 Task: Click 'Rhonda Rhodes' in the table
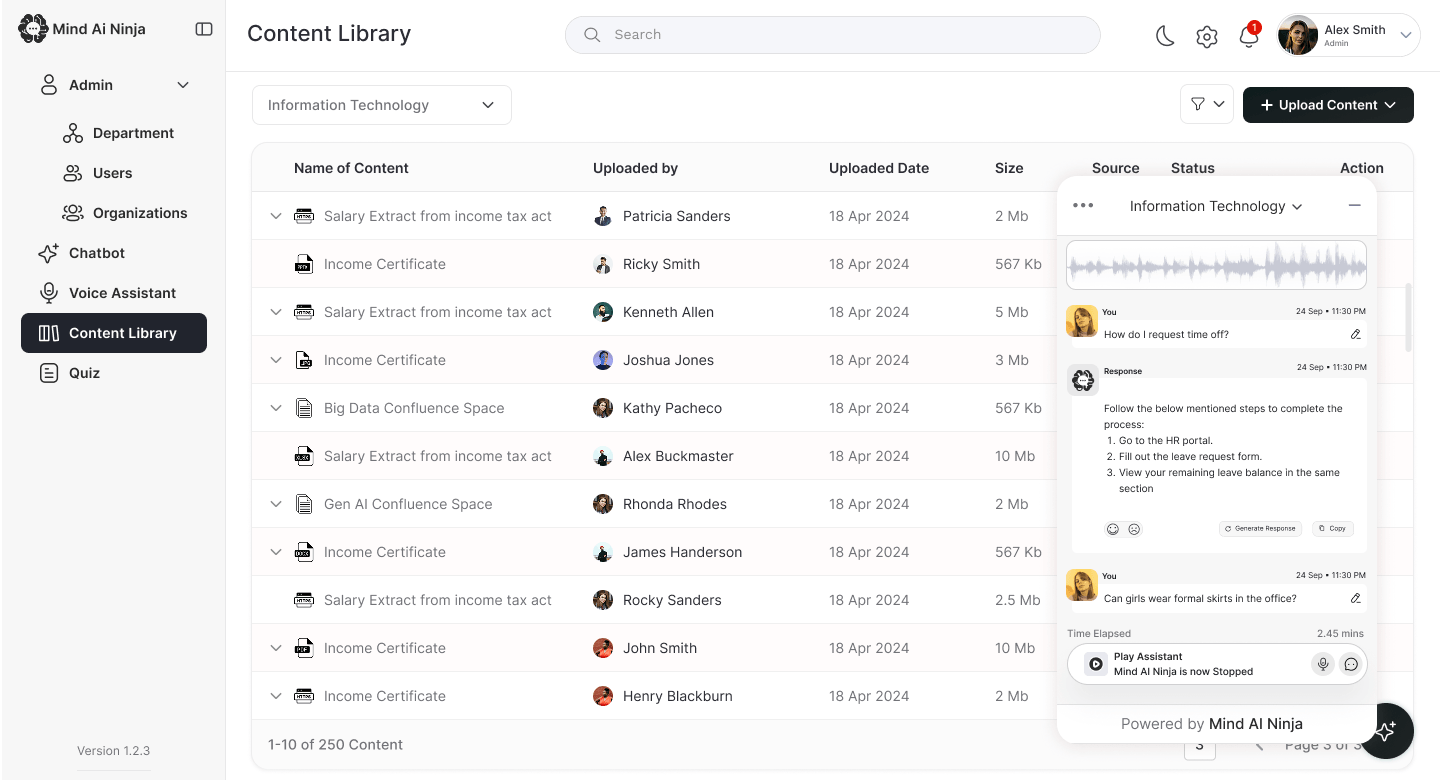pos(675,504)
